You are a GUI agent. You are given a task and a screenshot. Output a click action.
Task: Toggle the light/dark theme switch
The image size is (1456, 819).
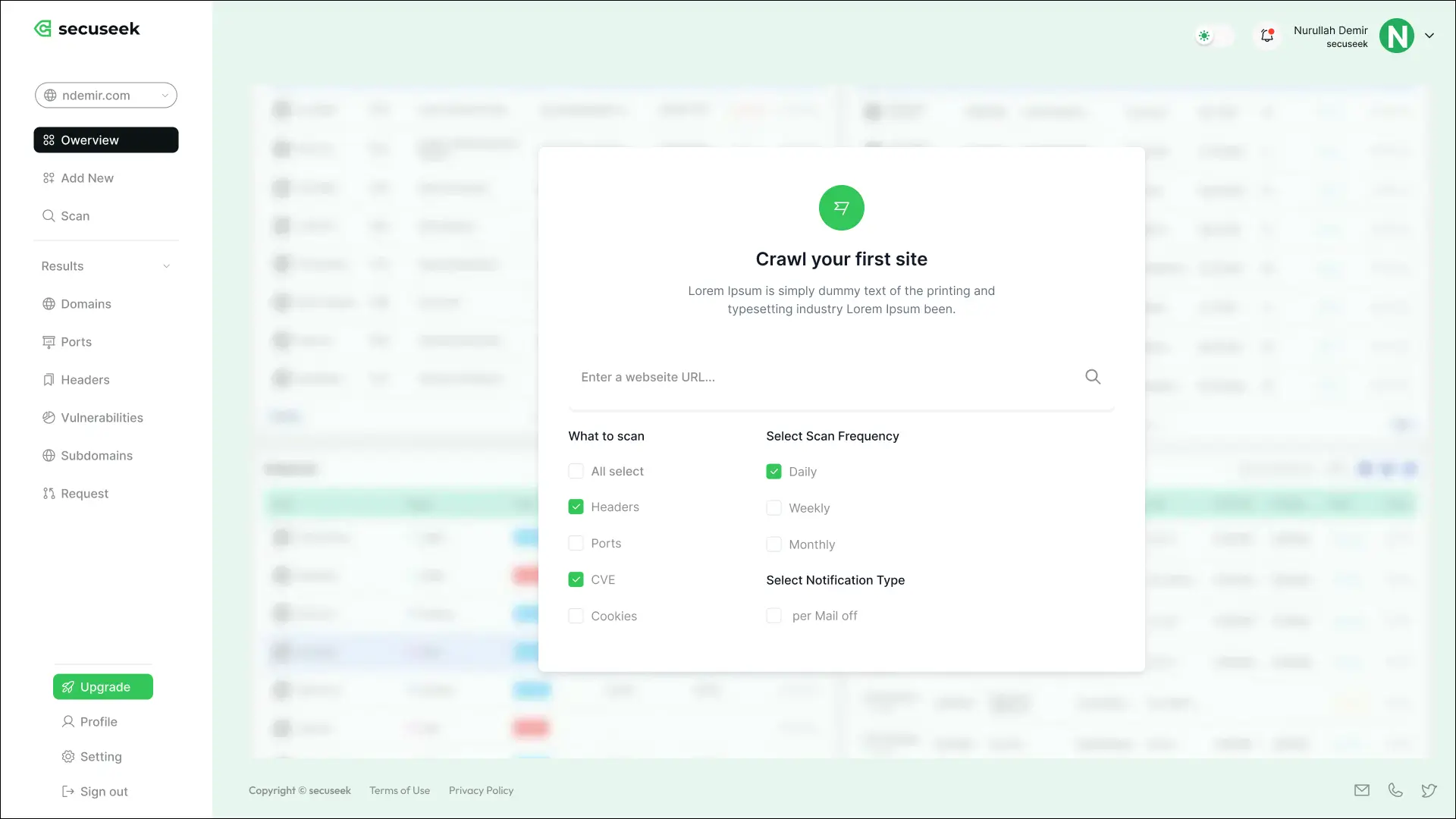pyautogui.click(x=1213, y=36)
